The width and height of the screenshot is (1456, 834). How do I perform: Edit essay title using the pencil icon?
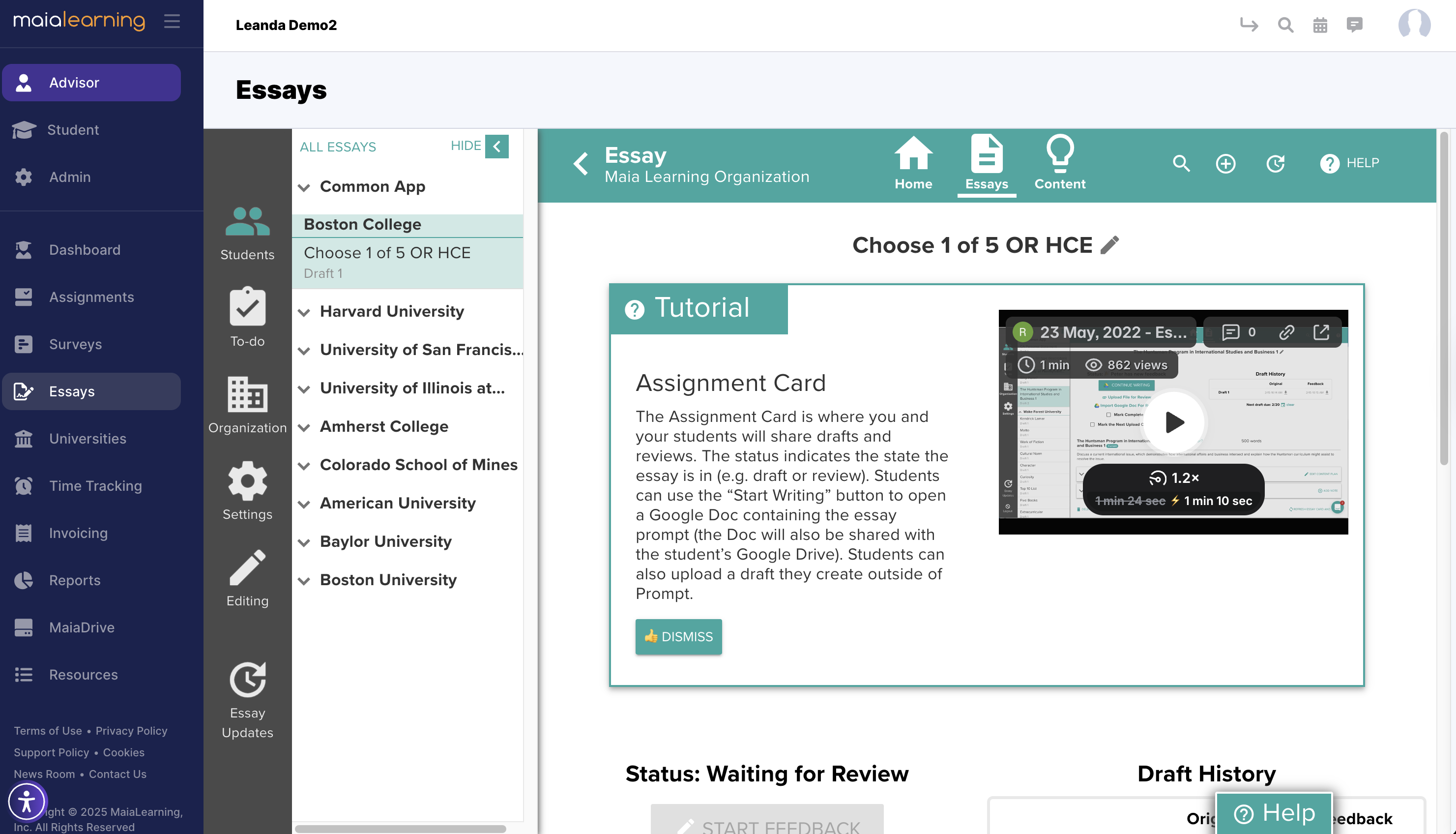coord(1109,245)
